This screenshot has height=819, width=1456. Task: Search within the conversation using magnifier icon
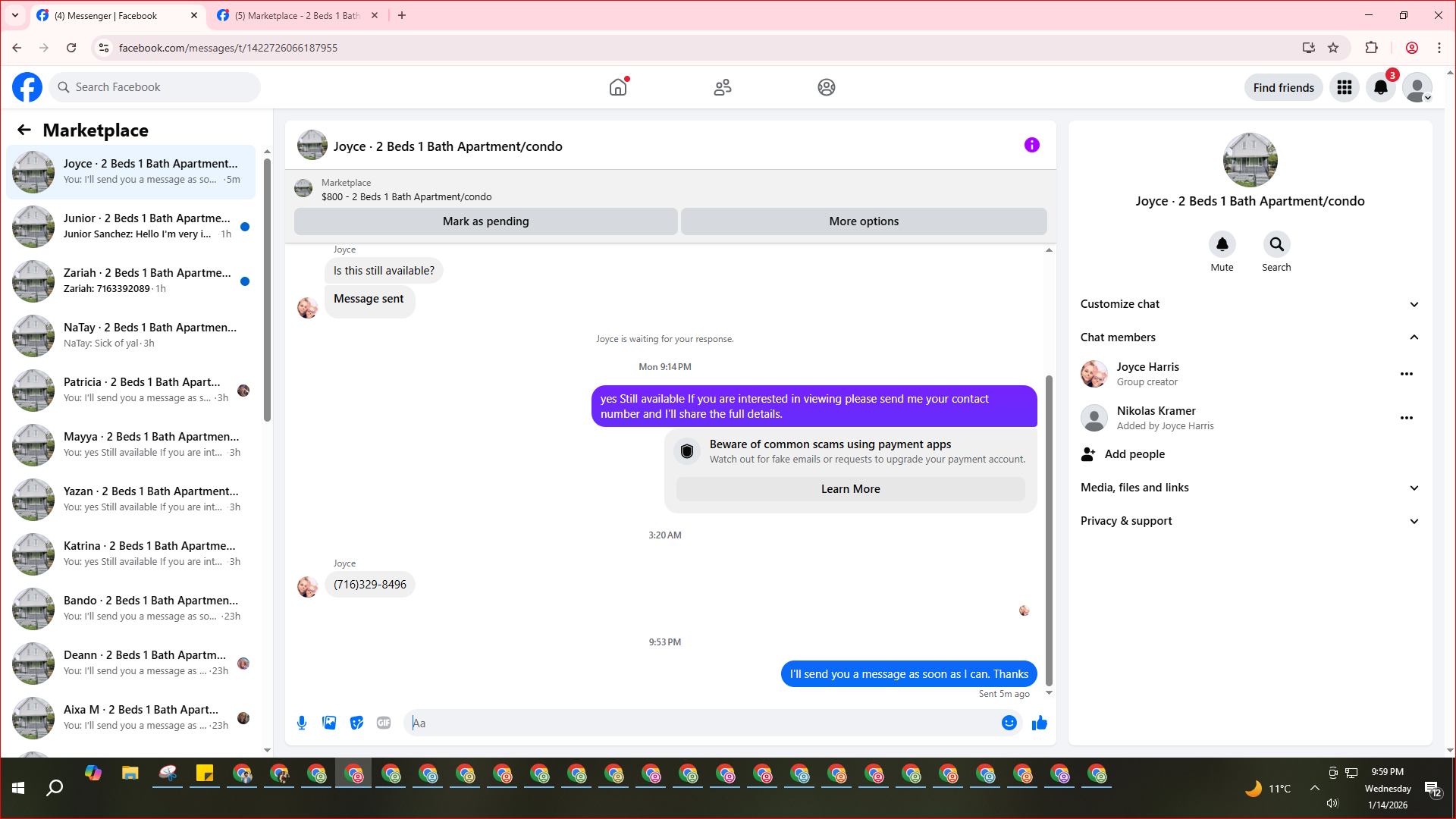[x=1276, y=244]
